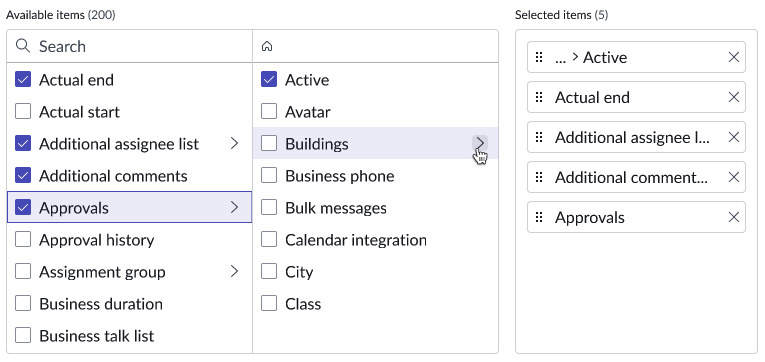Check the Business phone checkbox

coord(269,176)
